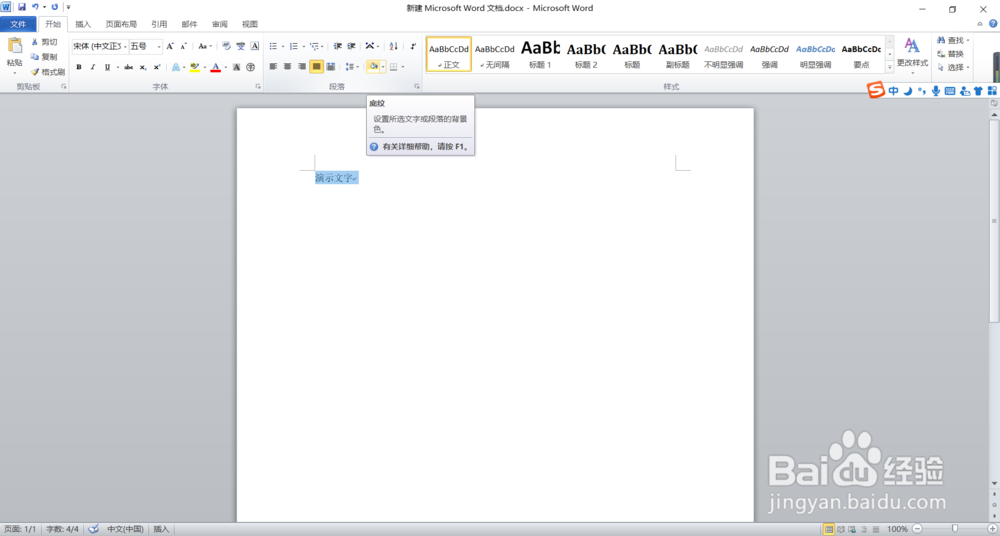Click the Undo icon in quick access toolbar

point(35,7)
